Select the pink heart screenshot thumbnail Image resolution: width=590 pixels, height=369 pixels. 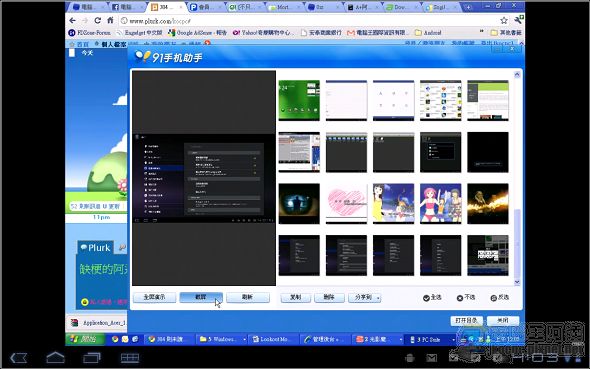(346, 203)
